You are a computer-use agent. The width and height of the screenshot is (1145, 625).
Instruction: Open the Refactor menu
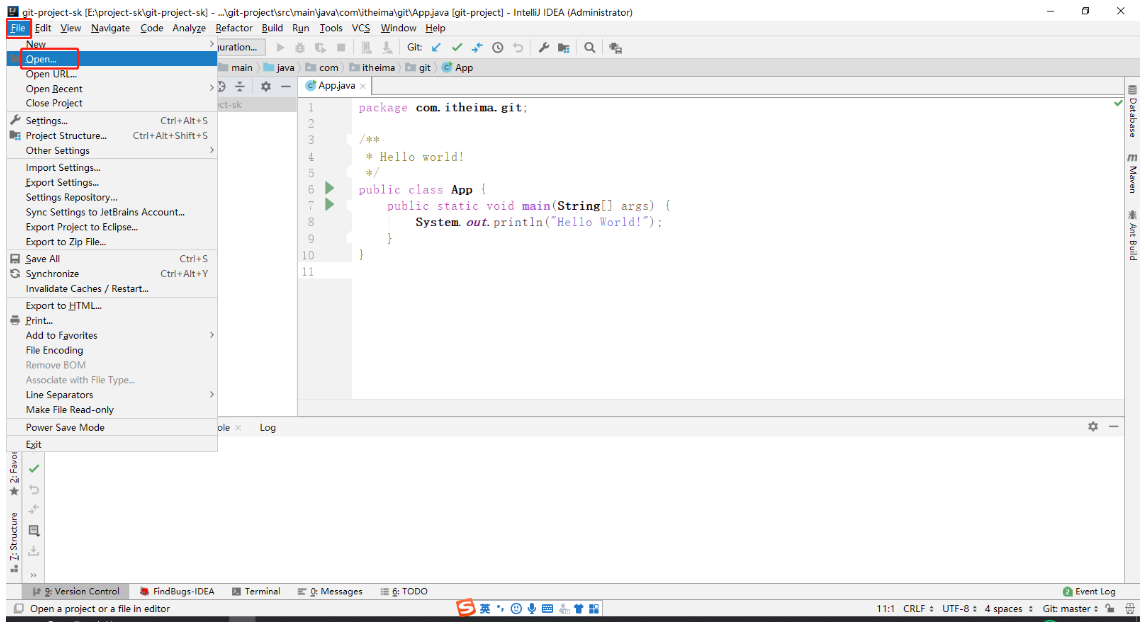(x=234, y=28)
